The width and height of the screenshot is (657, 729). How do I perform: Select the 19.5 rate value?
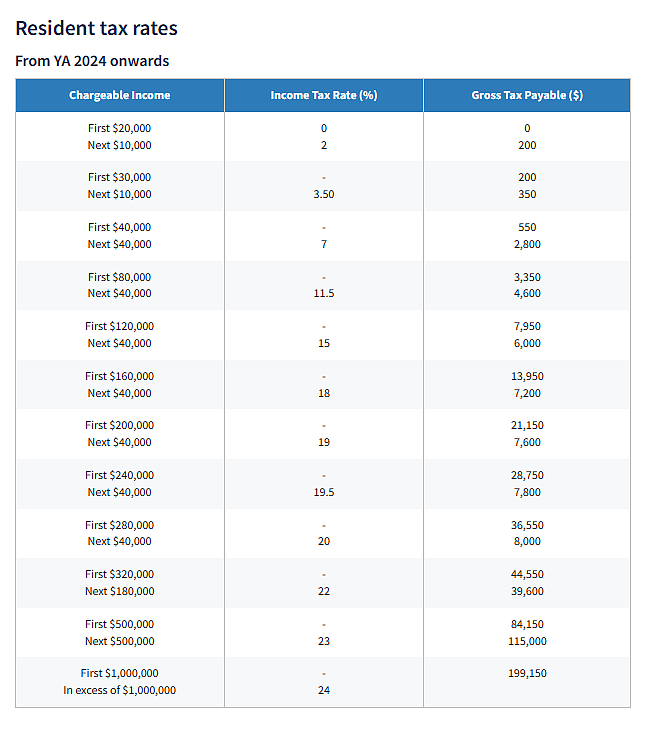click(324, 492)
